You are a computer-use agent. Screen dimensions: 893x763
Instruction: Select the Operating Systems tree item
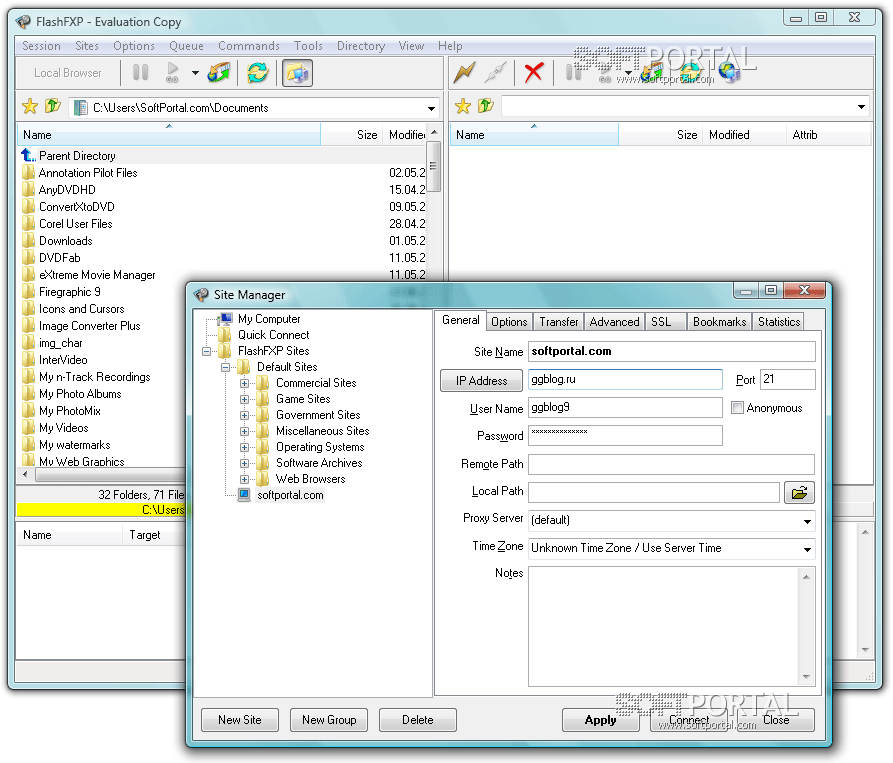pyautogui.click(x=320, y=447)
